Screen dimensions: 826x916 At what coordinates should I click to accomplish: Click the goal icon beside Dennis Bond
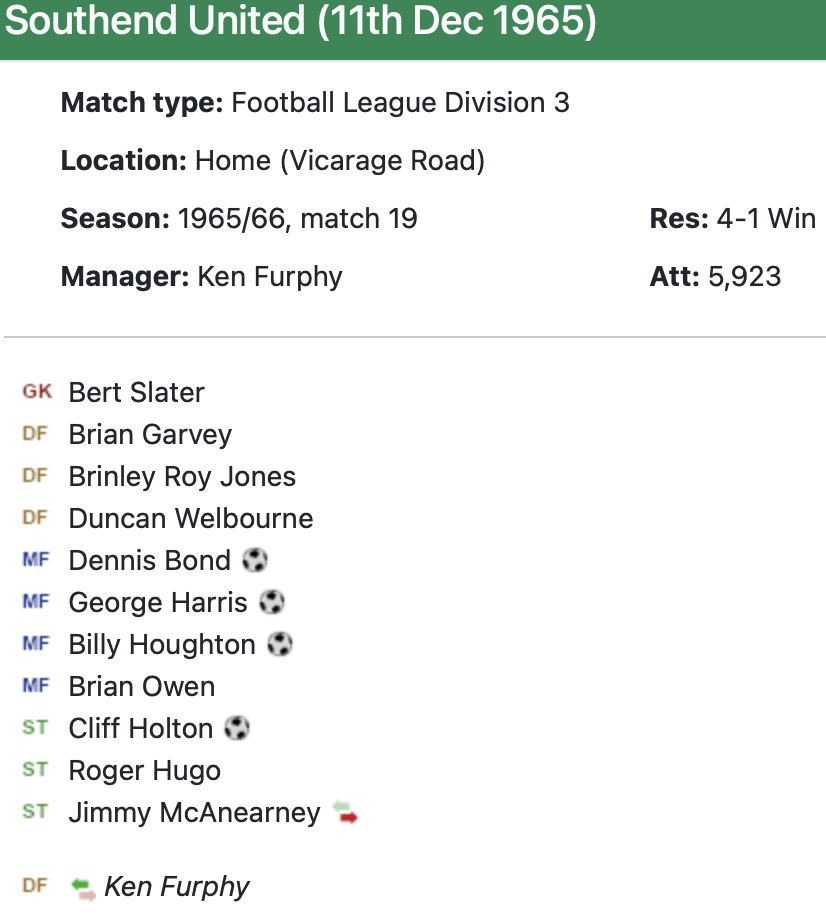pos(255,560)
